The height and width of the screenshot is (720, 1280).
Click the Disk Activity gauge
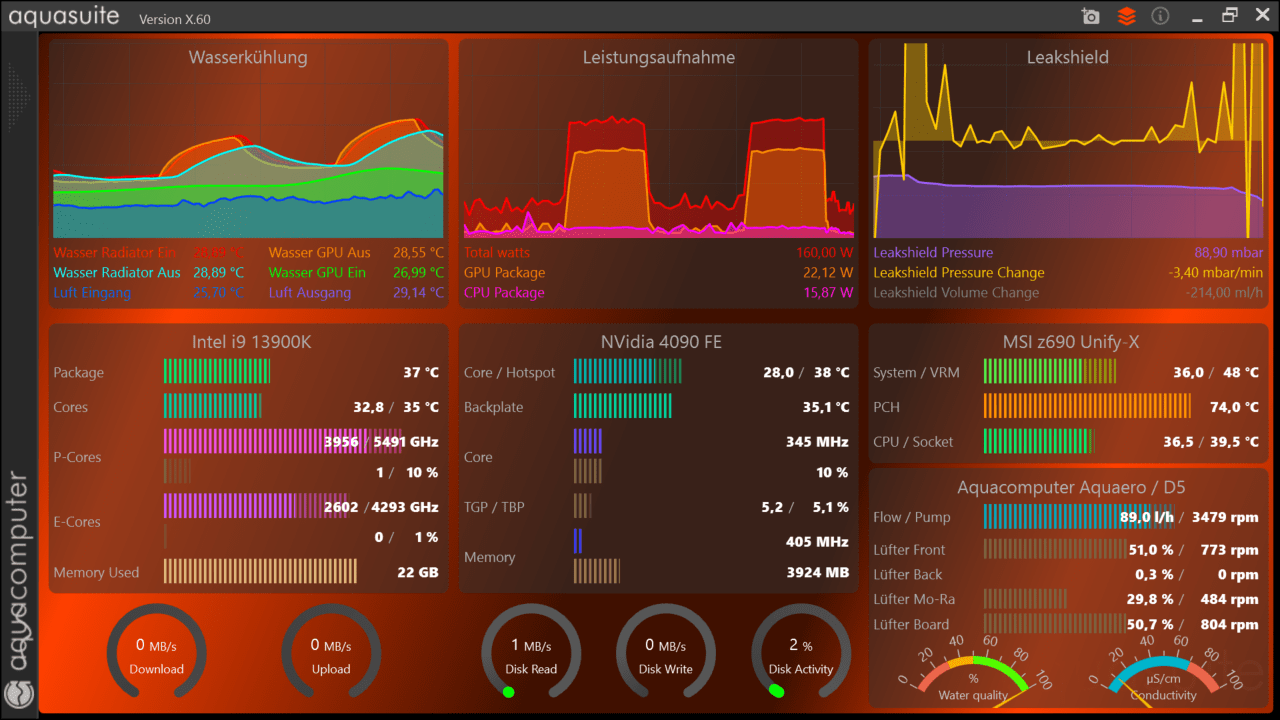click(801, 653)
